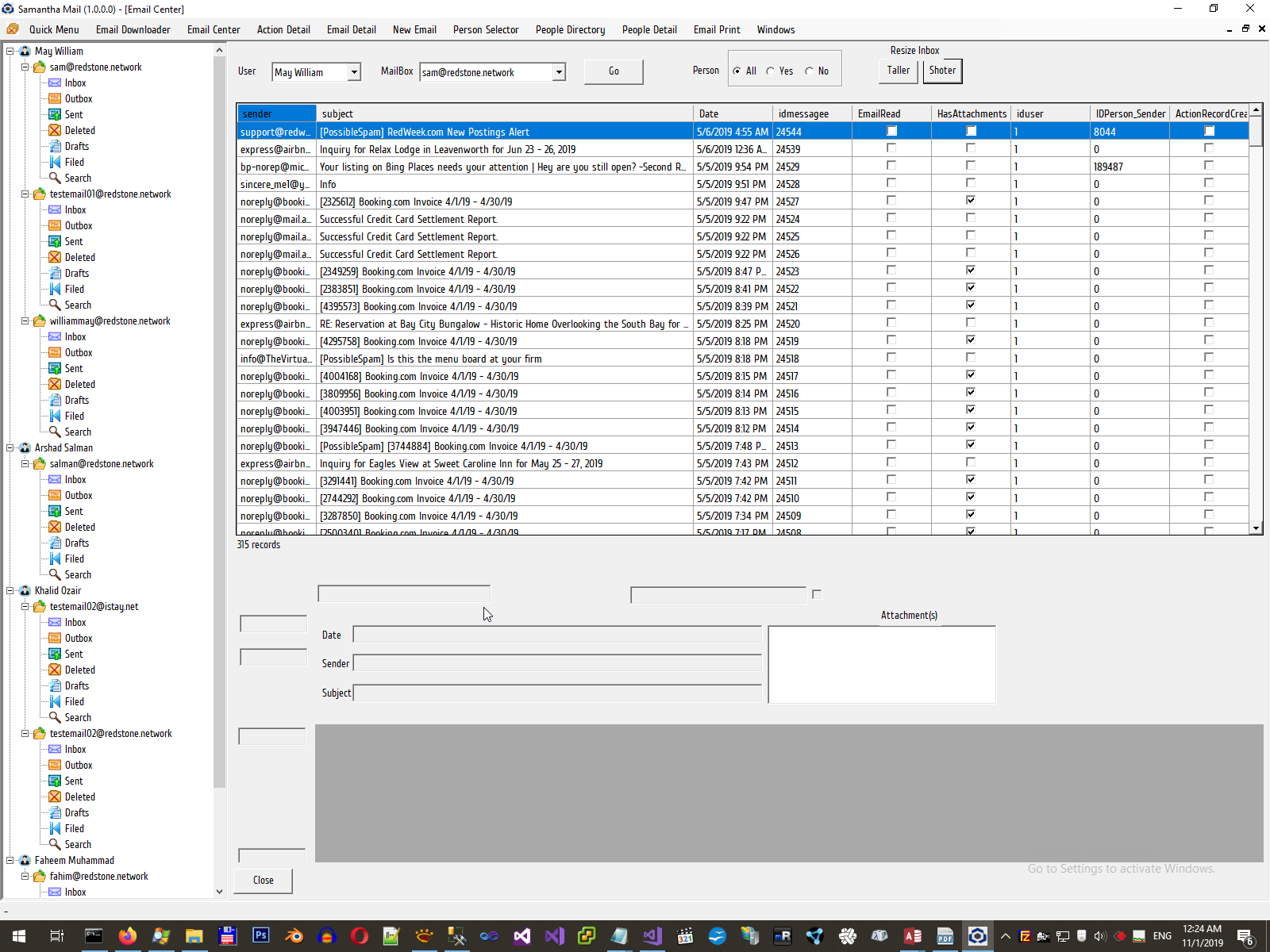Toggle EmailRead checkbox for message 24539
This screenshot has width=1270, height=952.
pos(891,148)
